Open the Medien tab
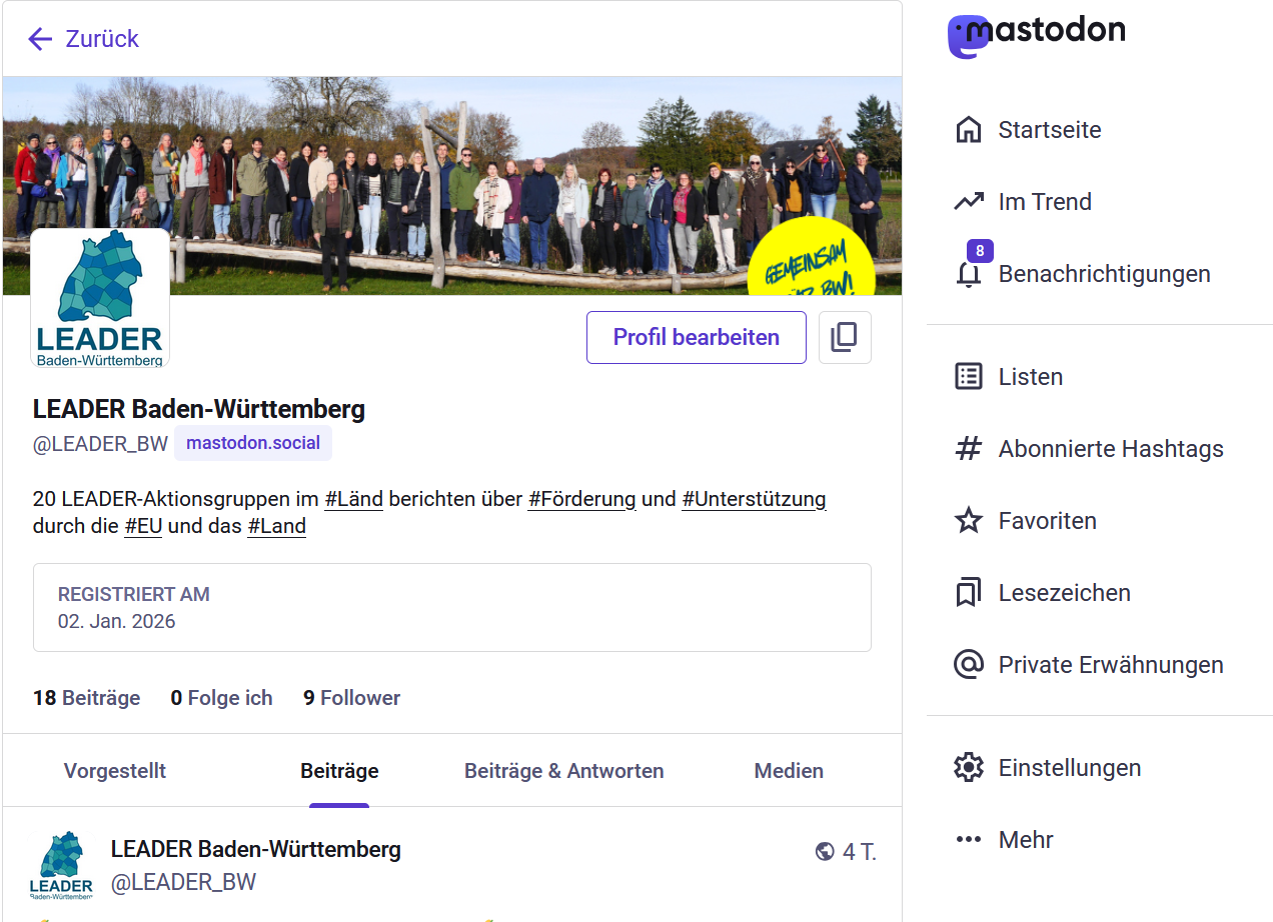This screenshot has height=922, width=1273. pyautogui.click(x=788, y=771)
